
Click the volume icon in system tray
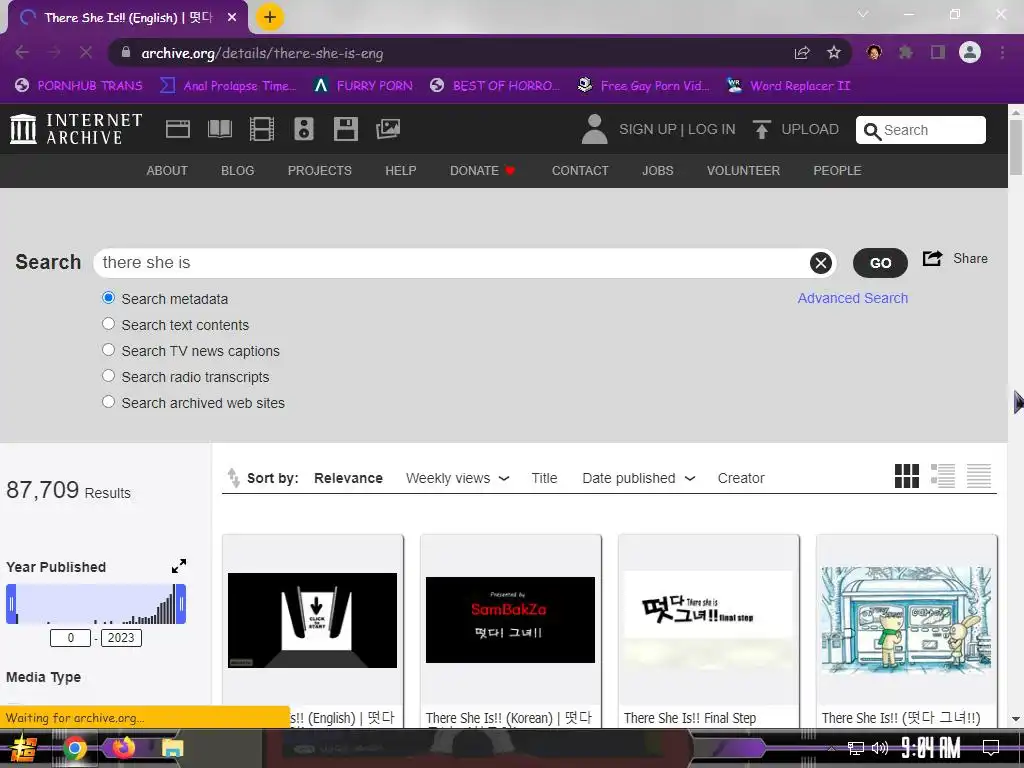[880, 748]
